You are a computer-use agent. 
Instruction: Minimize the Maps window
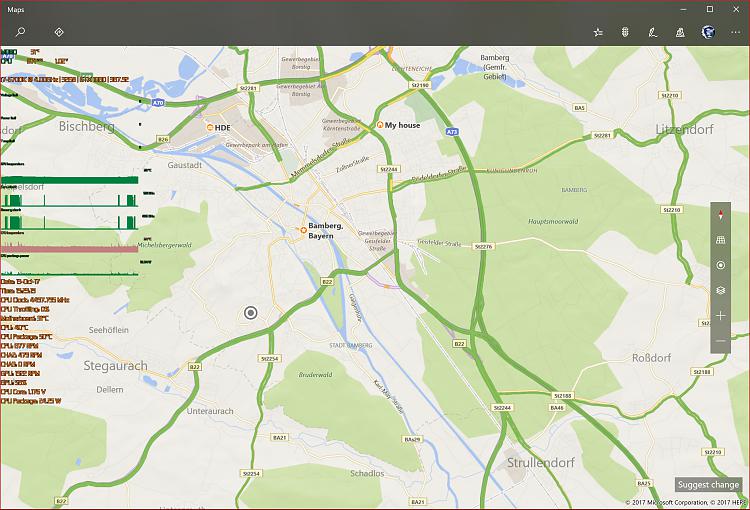pyautogui.click(x=684, y=9)
